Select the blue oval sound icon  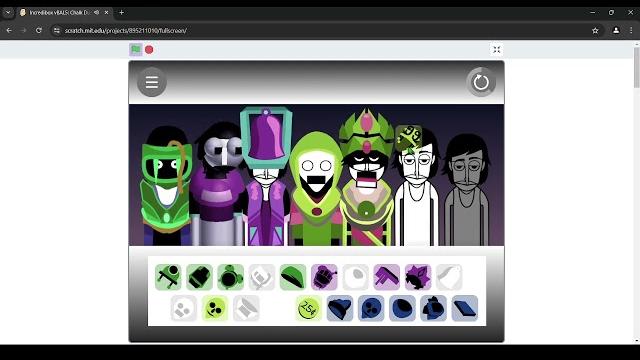point(402,308)
